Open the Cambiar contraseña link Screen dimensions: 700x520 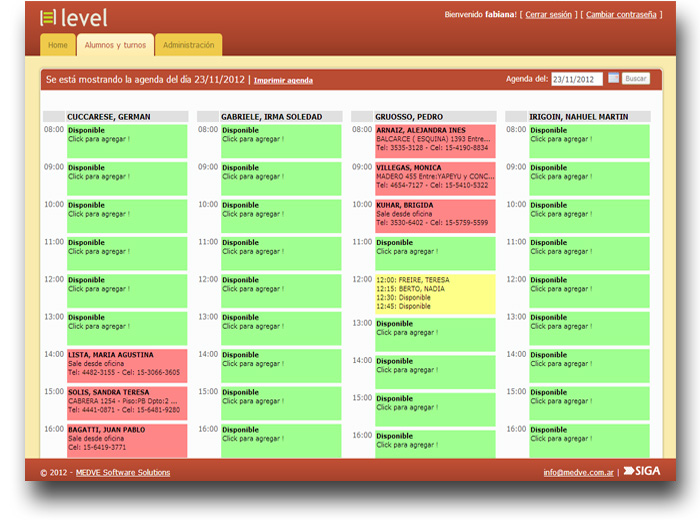[x=621, y=15]
